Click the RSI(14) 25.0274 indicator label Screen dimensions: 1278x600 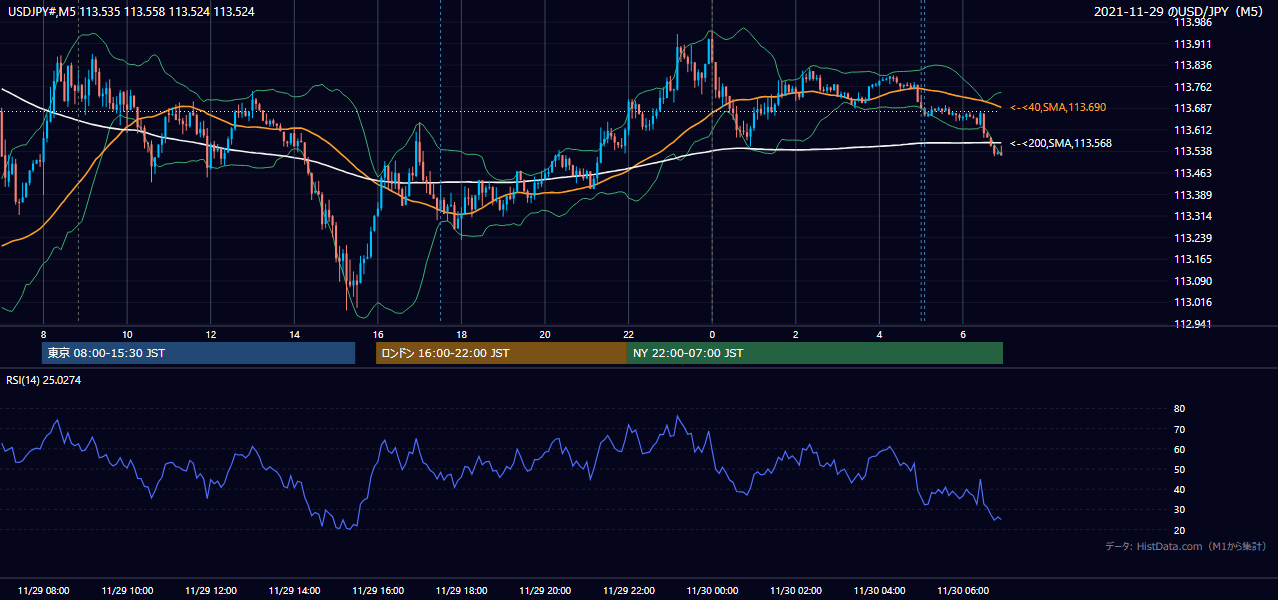click(45, 380)
